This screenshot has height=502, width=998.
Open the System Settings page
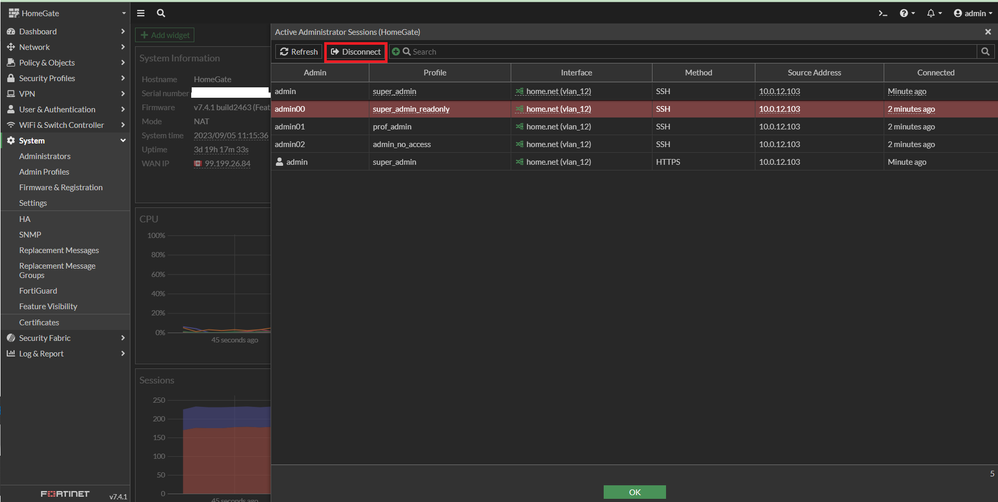pyautogui.click(x=33, y=203)
